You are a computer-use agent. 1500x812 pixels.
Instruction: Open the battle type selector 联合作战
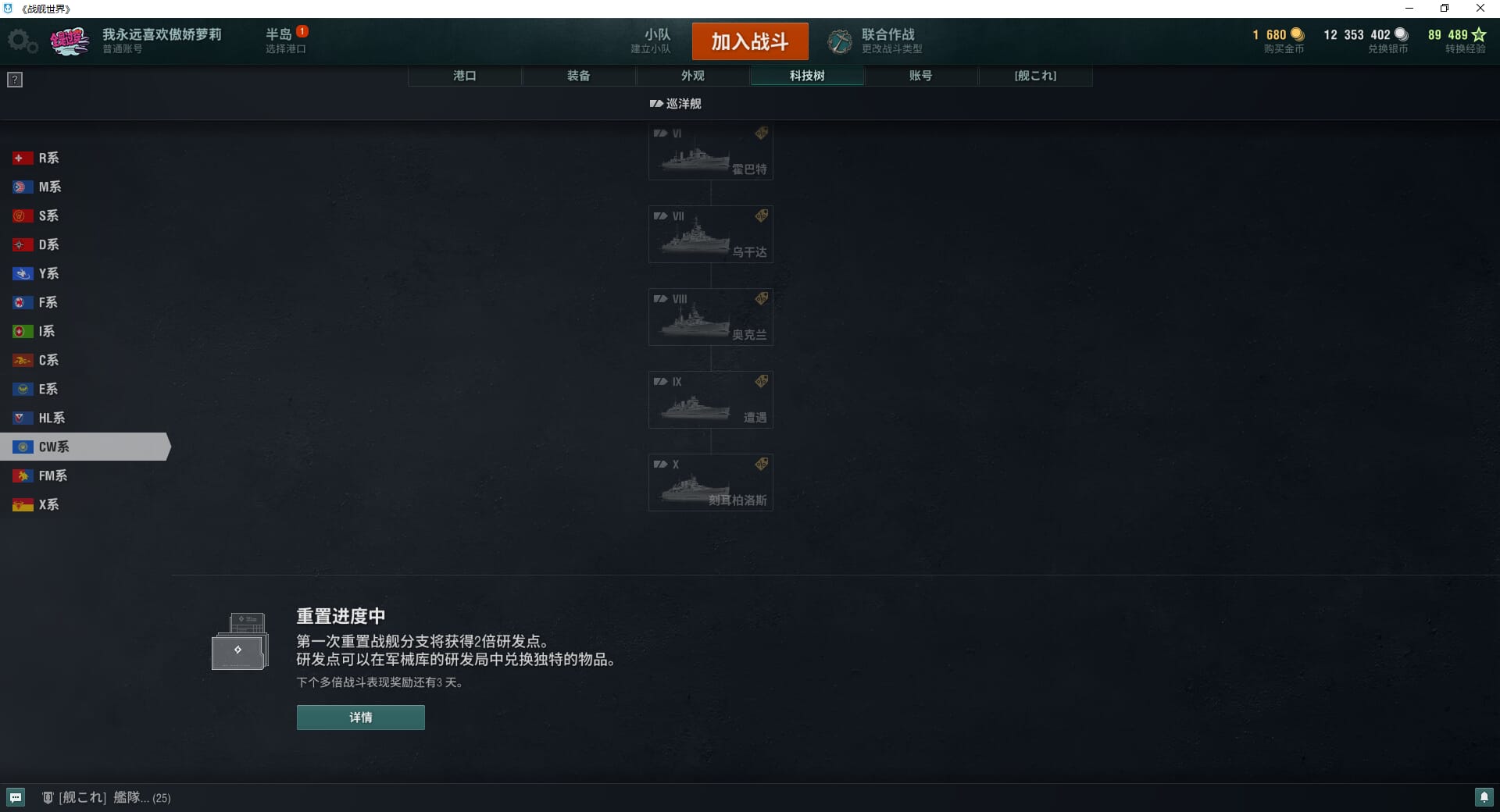pos(876,41)
